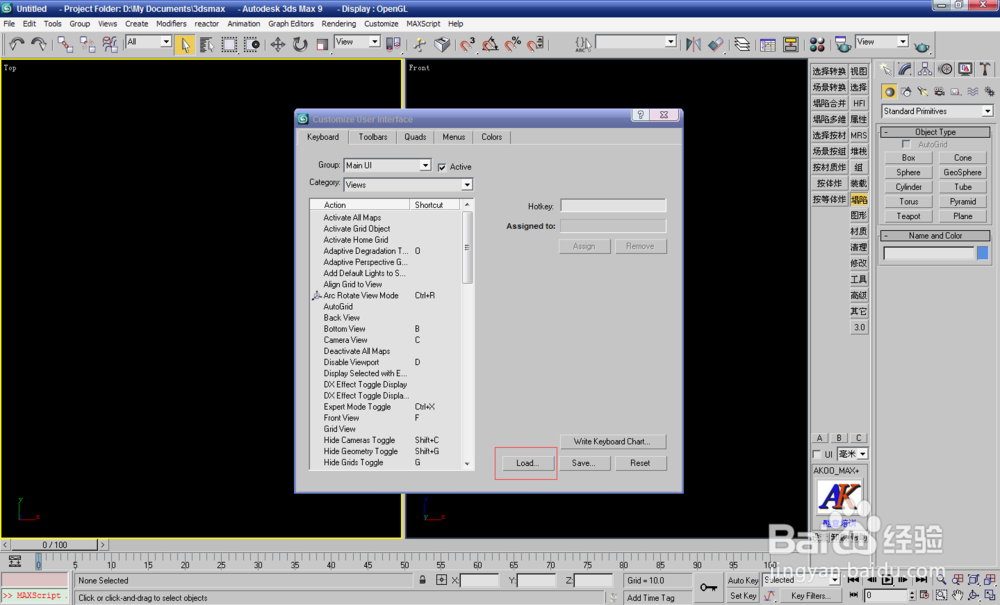Toggle the AutoGrid checkbox
The width and height of the screenshot is (1000, 605).
pyautogui.click(x=906, y=145)
